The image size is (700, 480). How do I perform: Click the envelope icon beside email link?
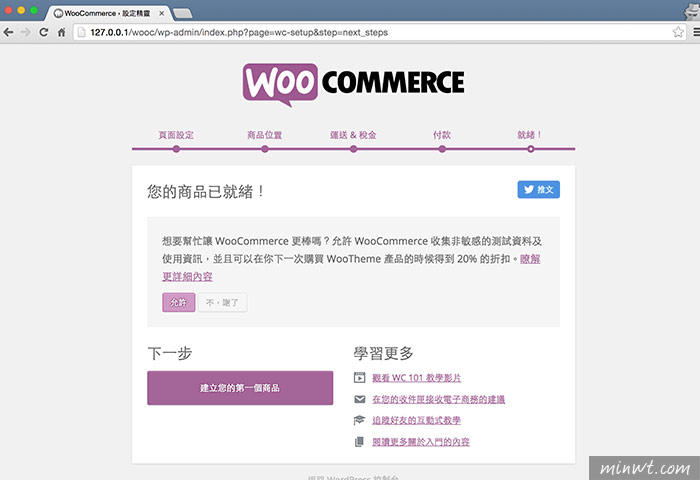(x=359, y=399)
